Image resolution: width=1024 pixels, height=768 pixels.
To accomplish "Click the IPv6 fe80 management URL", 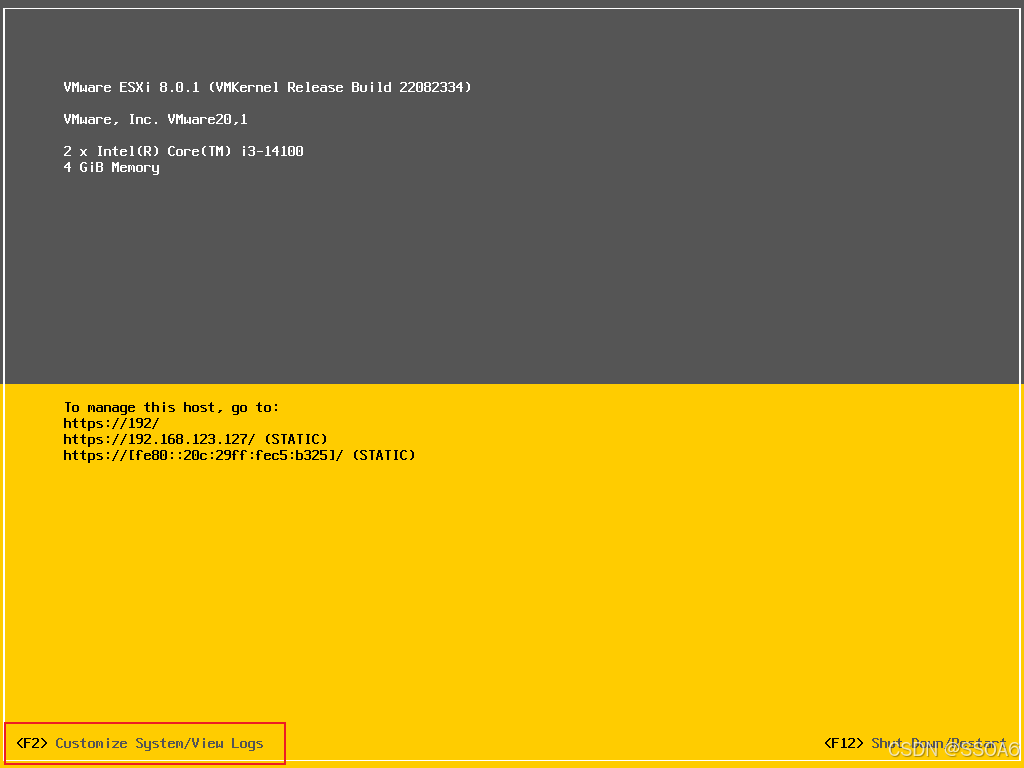I will pos(203,455).
